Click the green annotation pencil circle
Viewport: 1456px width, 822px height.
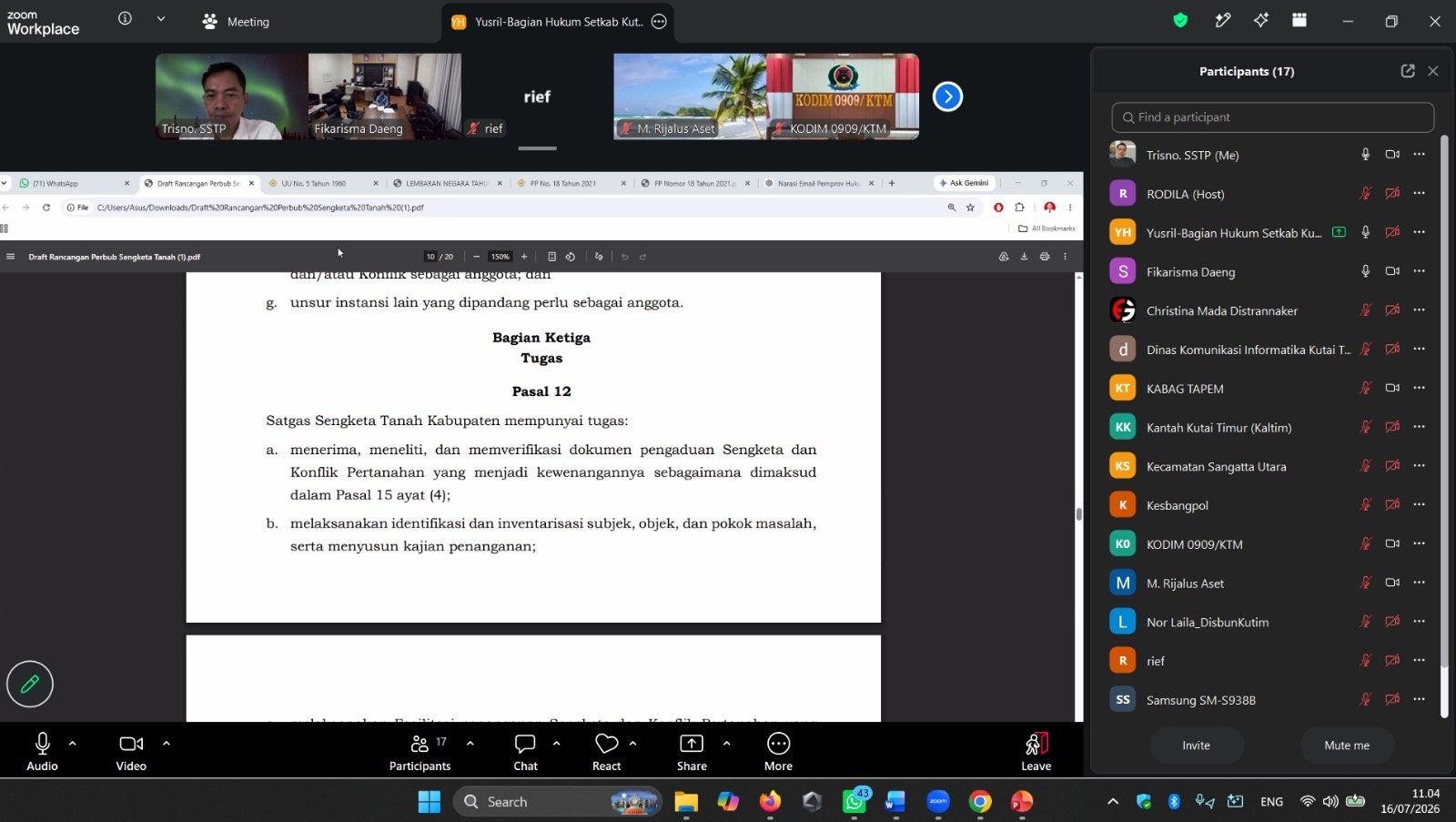(30, 684)
